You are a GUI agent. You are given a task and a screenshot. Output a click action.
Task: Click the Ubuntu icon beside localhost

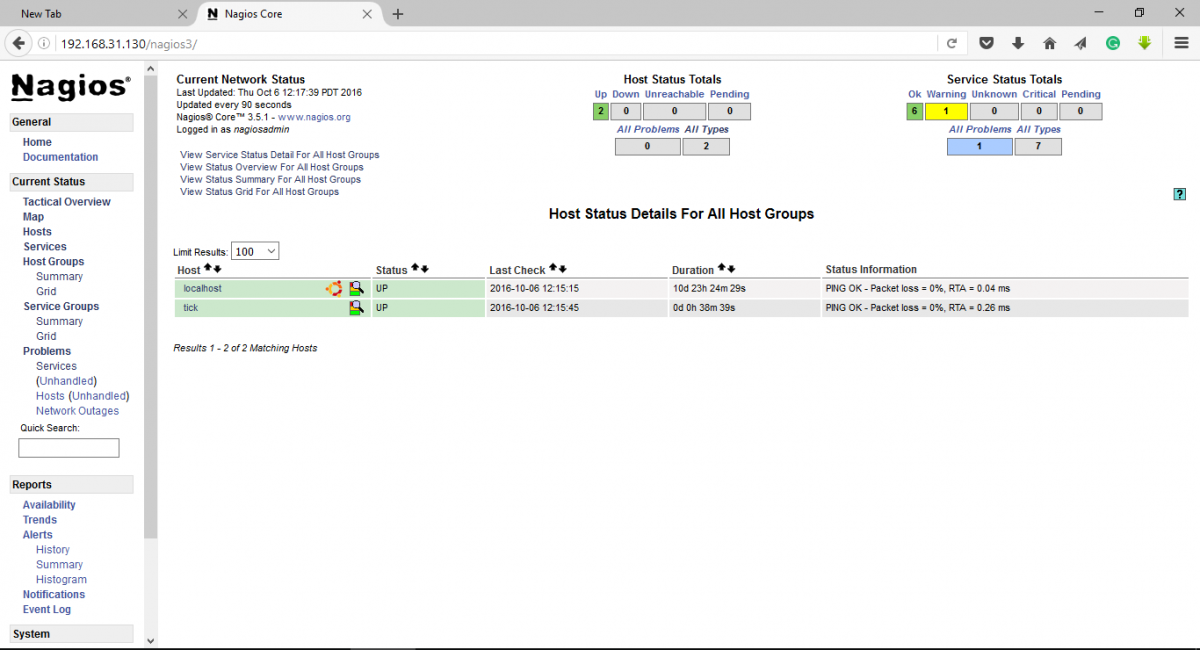tap(334, 288)
